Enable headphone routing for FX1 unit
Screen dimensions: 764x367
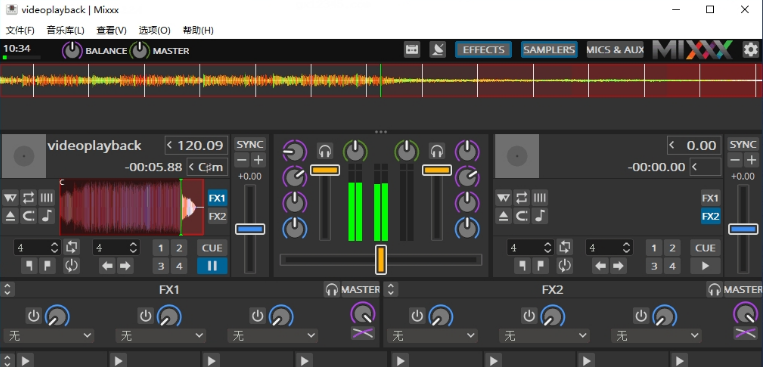pyautogui.click(x=331, y=290)
